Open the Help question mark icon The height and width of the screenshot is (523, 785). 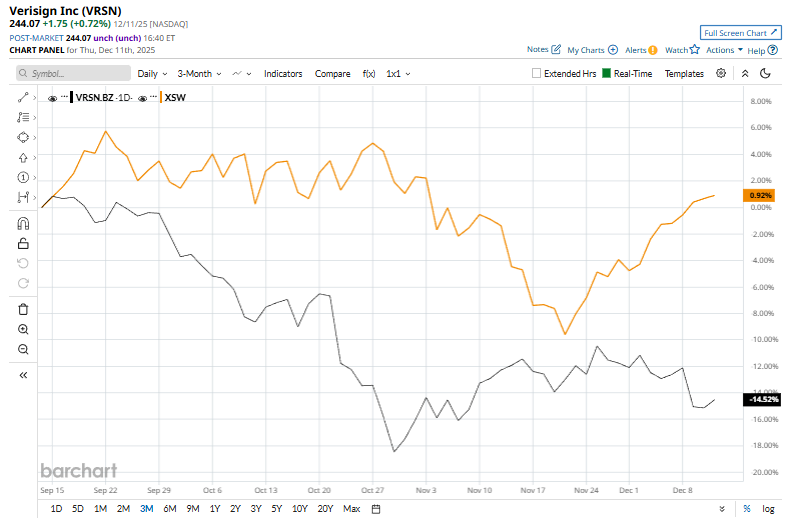pyautogui.click(x=773, y=50)
